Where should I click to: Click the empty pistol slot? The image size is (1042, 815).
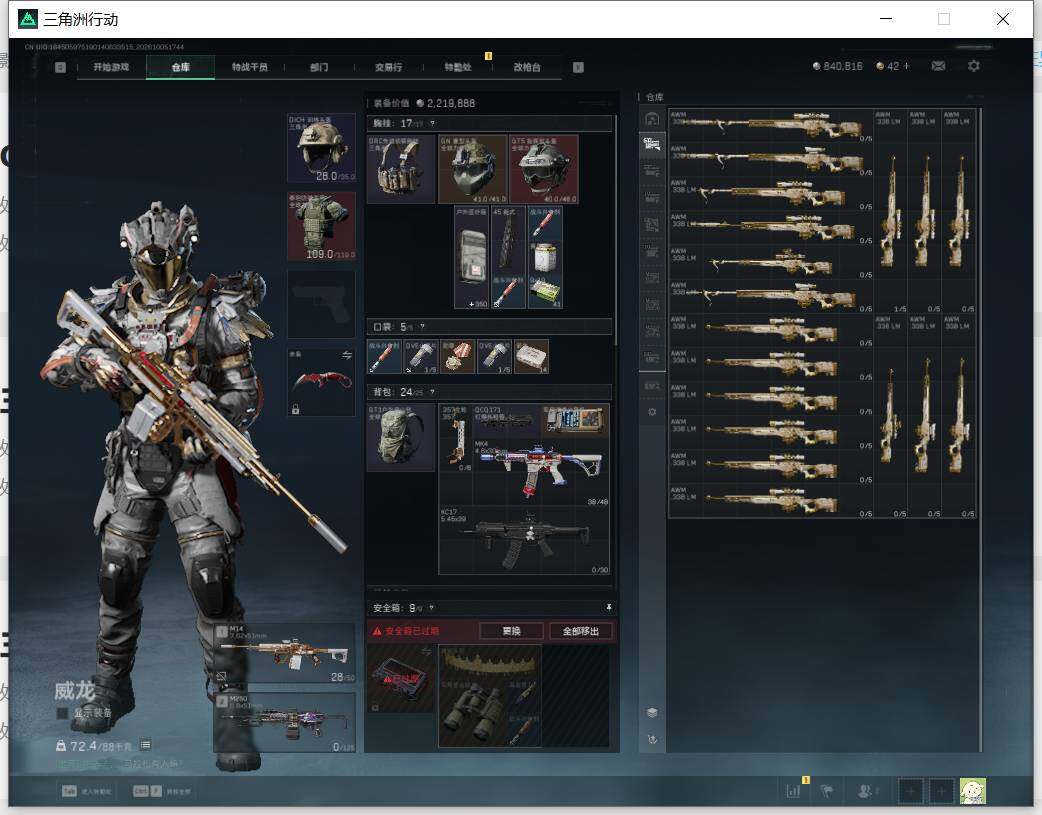[321, 304]
